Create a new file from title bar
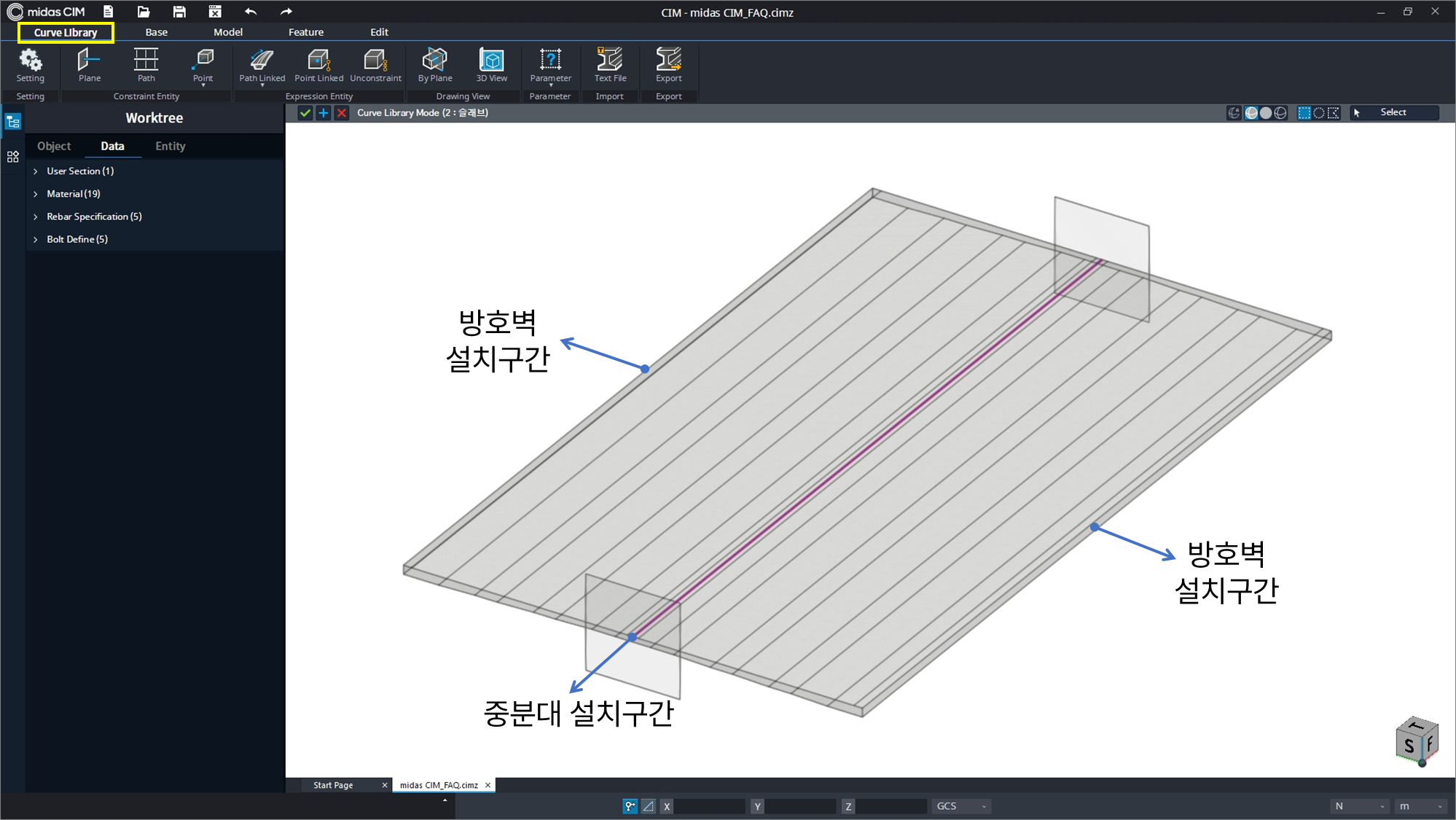 click(x=108, y=12)
